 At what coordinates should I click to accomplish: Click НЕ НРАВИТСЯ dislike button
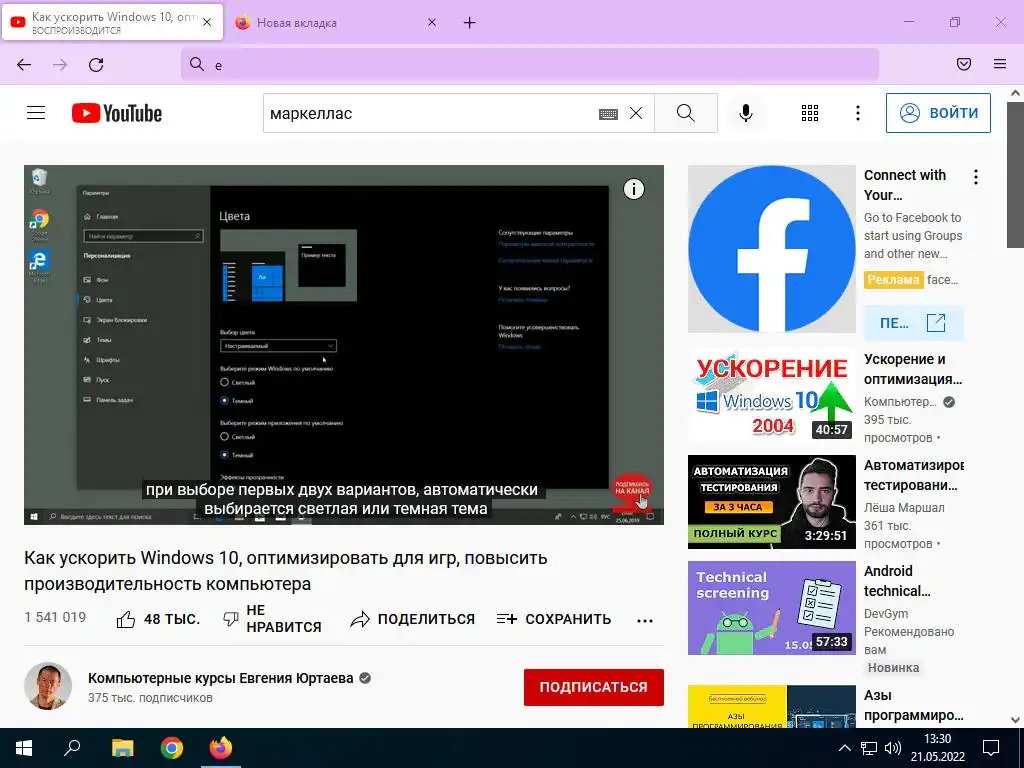pos(272,619)
